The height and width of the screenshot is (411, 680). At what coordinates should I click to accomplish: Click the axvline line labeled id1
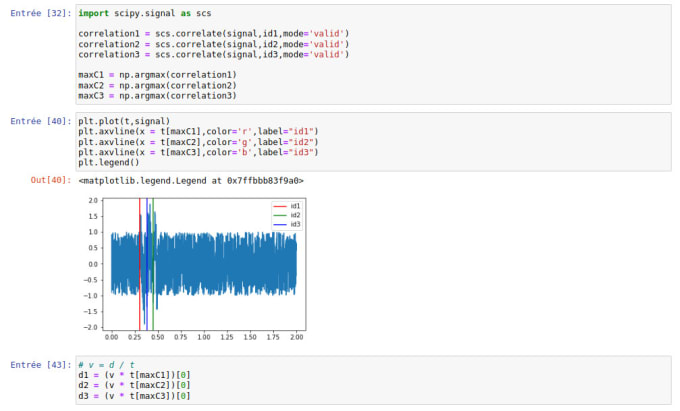point(198,131)
